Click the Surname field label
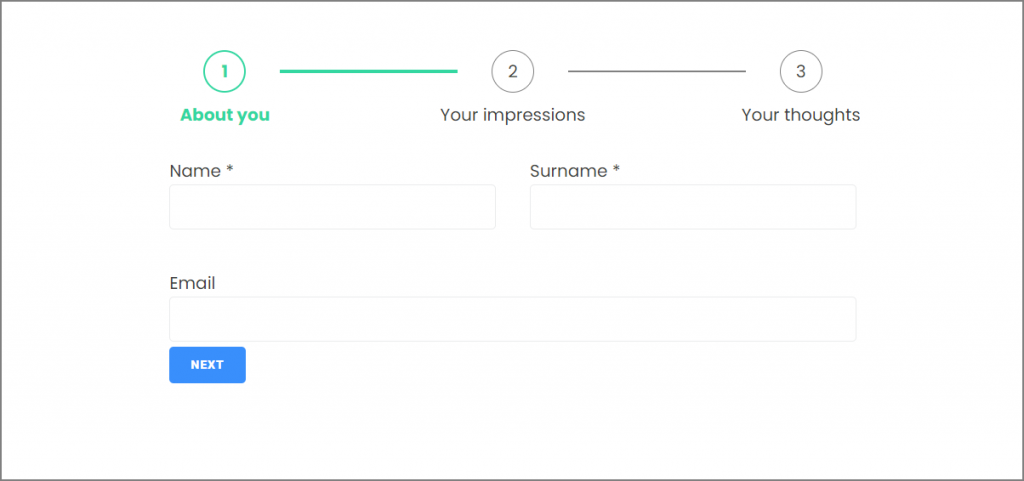 tap(568, 171)
